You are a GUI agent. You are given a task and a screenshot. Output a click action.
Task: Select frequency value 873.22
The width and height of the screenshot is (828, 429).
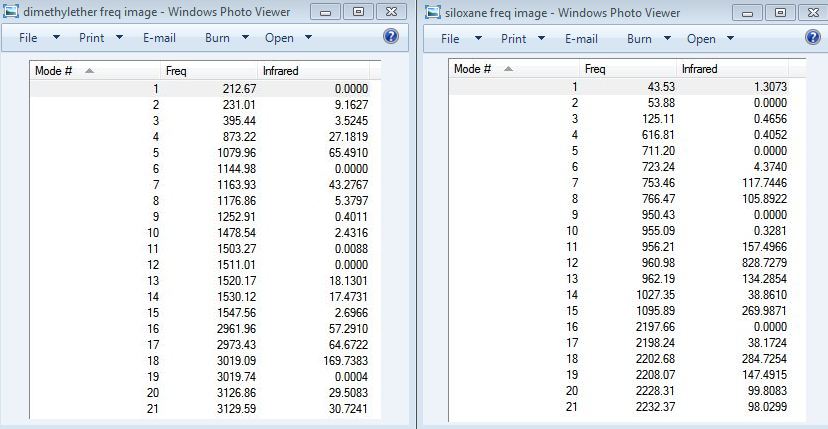click(x=239, y=137)
